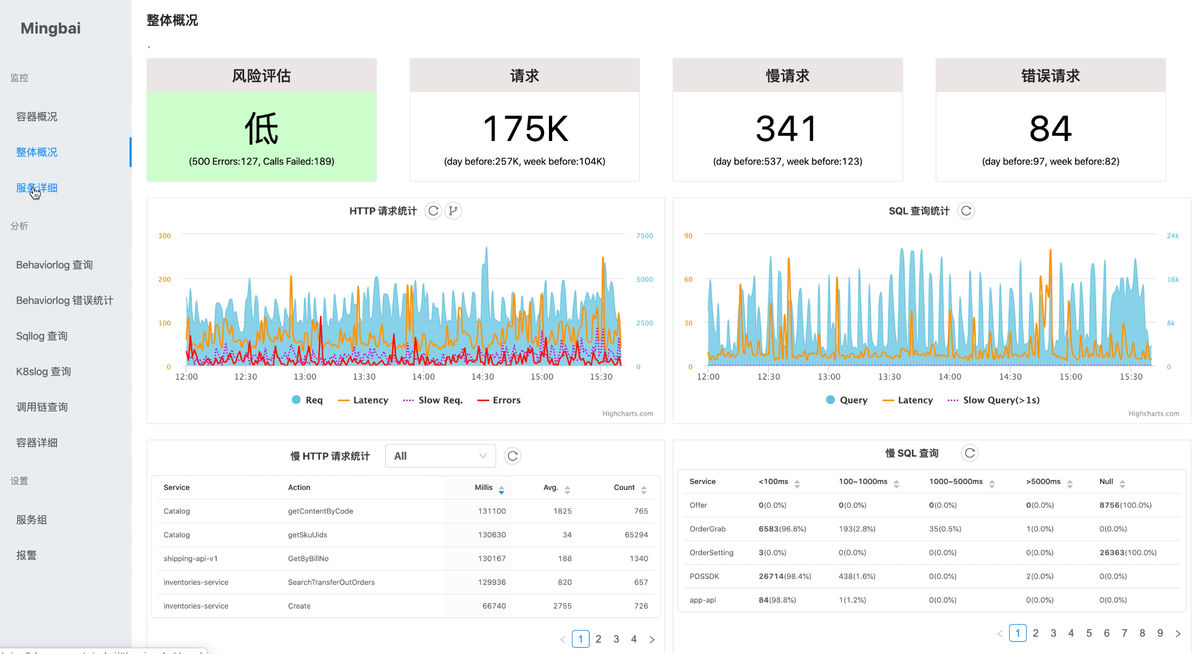Refresh the 慢 HTTP 请求统计 table
Screen dimensions: 1200x654
click(x=512, y=456)
